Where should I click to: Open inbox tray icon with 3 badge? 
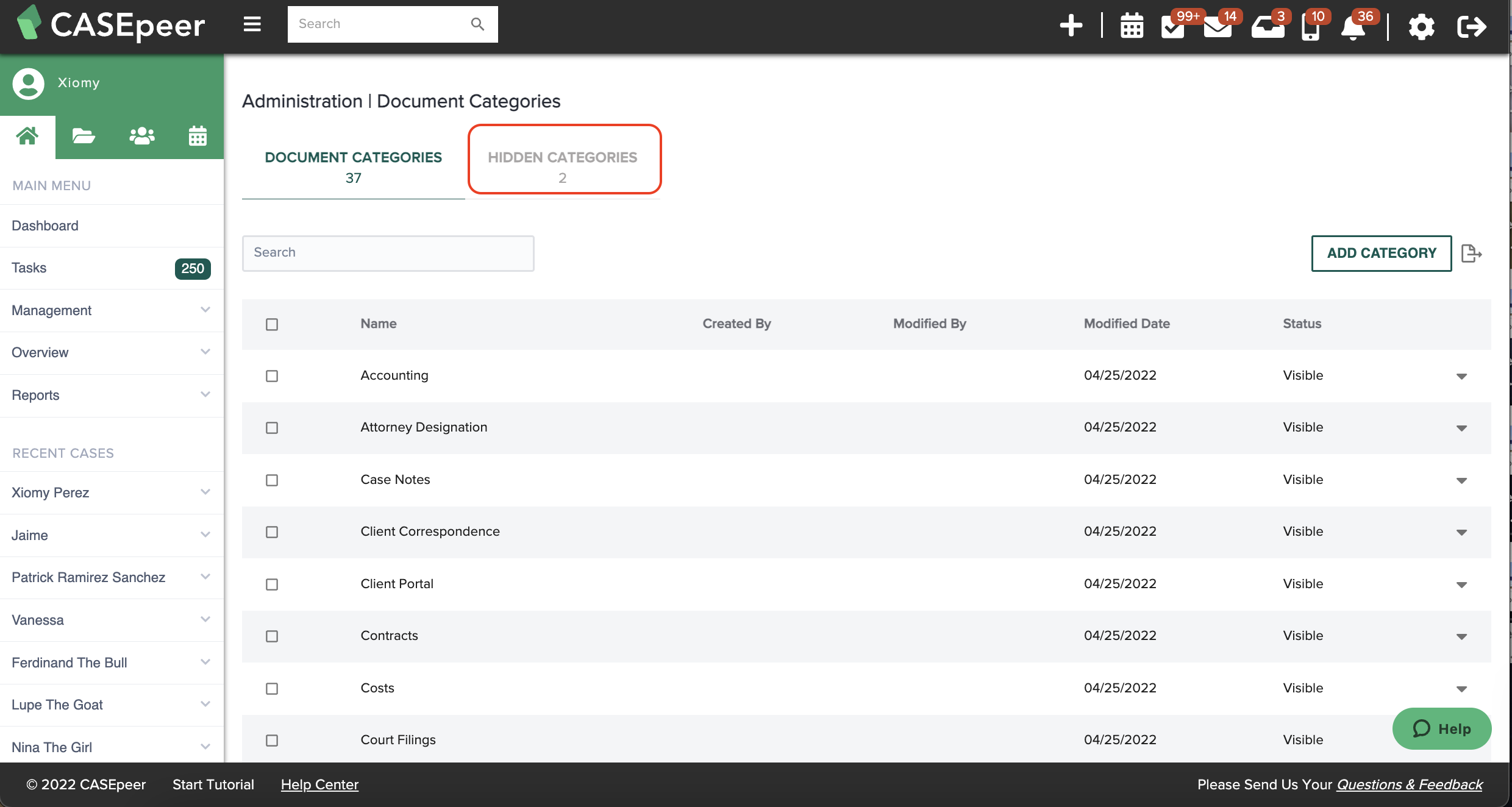(1268, 27)
